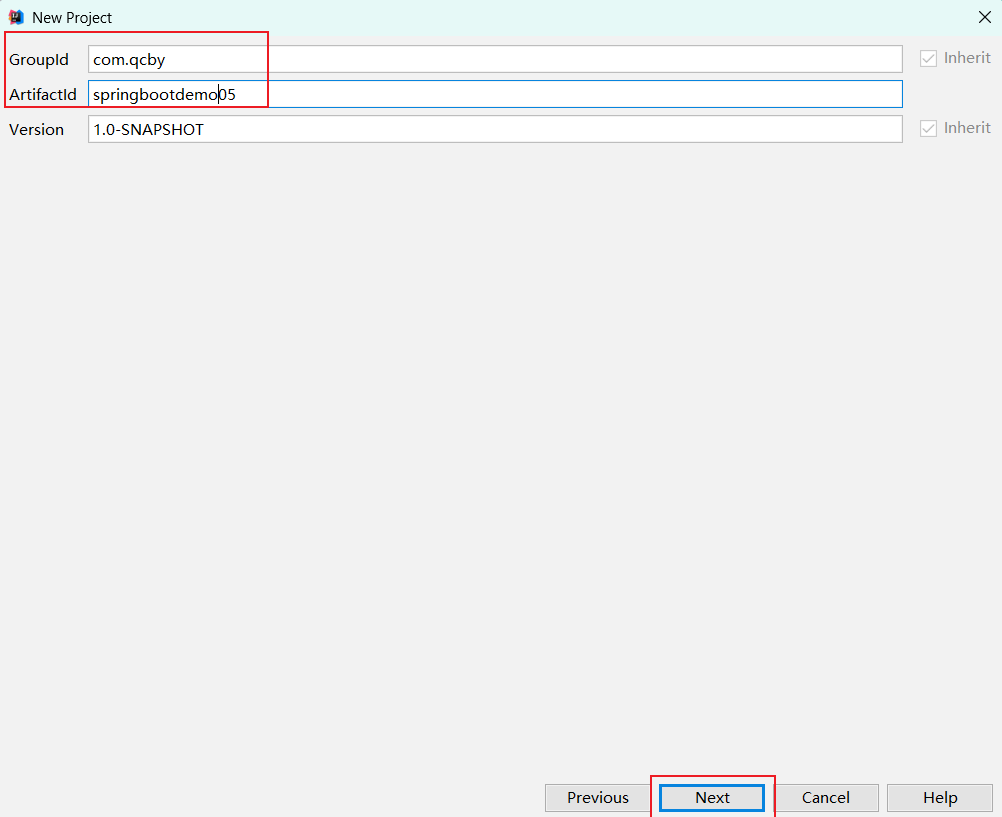Screen dimensions: 1002x817
Task: Toggle the Inherit checkbox beside GroupId
Action: click(928, 58)
